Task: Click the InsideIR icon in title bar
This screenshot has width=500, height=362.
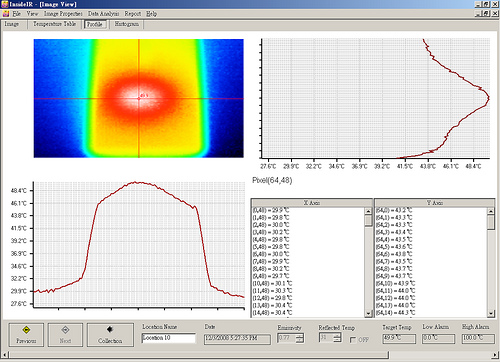Action: 5,4
